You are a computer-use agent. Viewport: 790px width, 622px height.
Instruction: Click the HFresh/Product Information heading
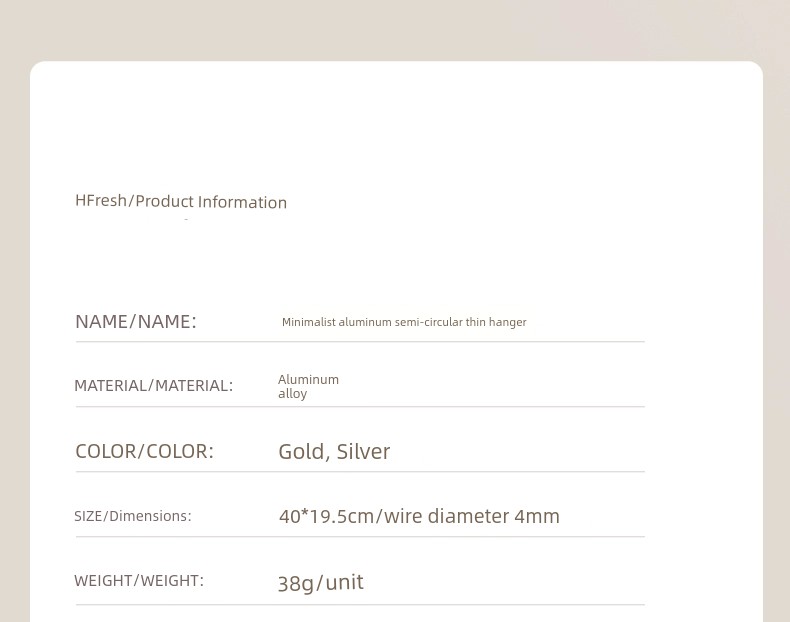[x=181, y=201]
